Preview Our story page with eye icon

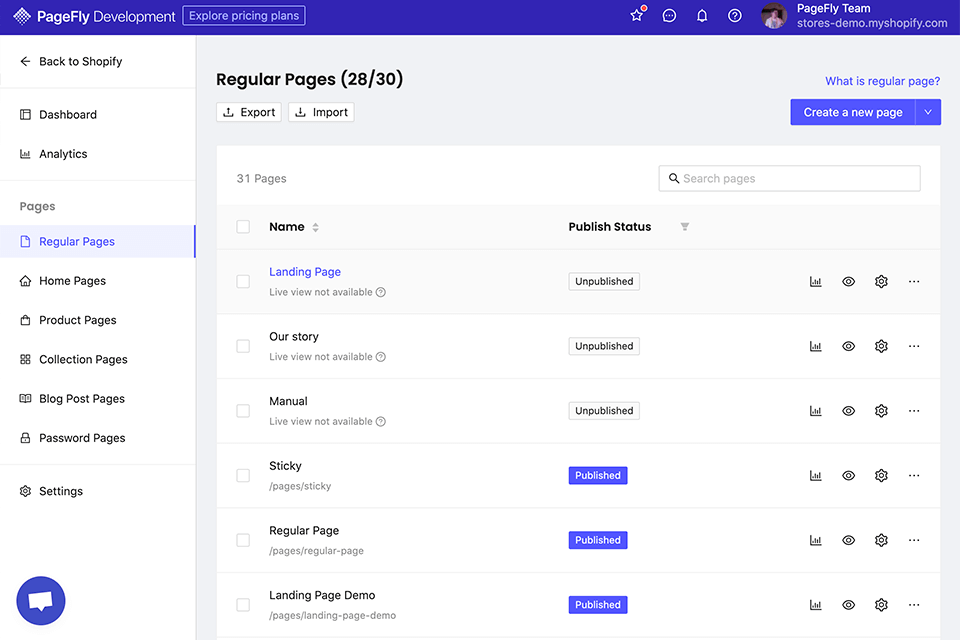coord(849,346)
